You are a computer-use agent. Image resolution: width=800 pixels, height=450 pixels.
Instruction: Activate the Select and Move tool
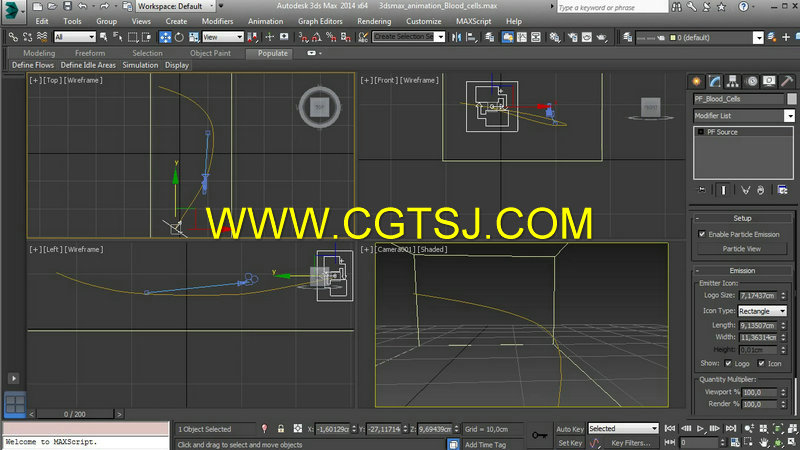pos(165,37)
